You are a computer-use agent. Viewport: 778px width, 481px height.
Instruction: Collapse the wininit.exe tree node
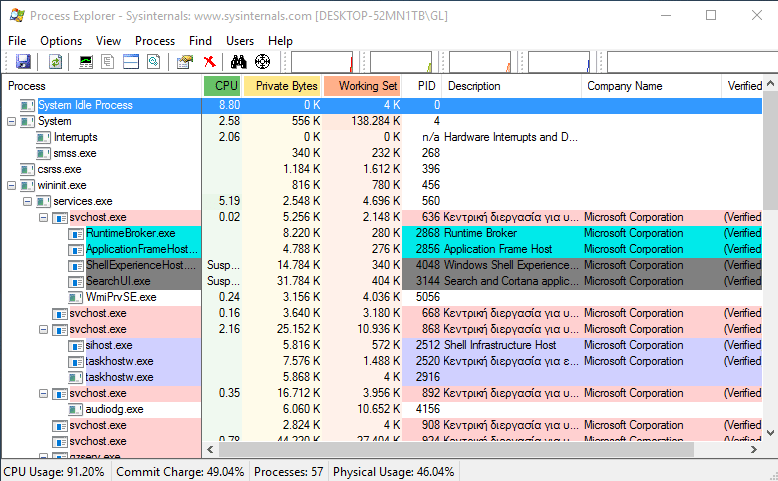(11, 185)
